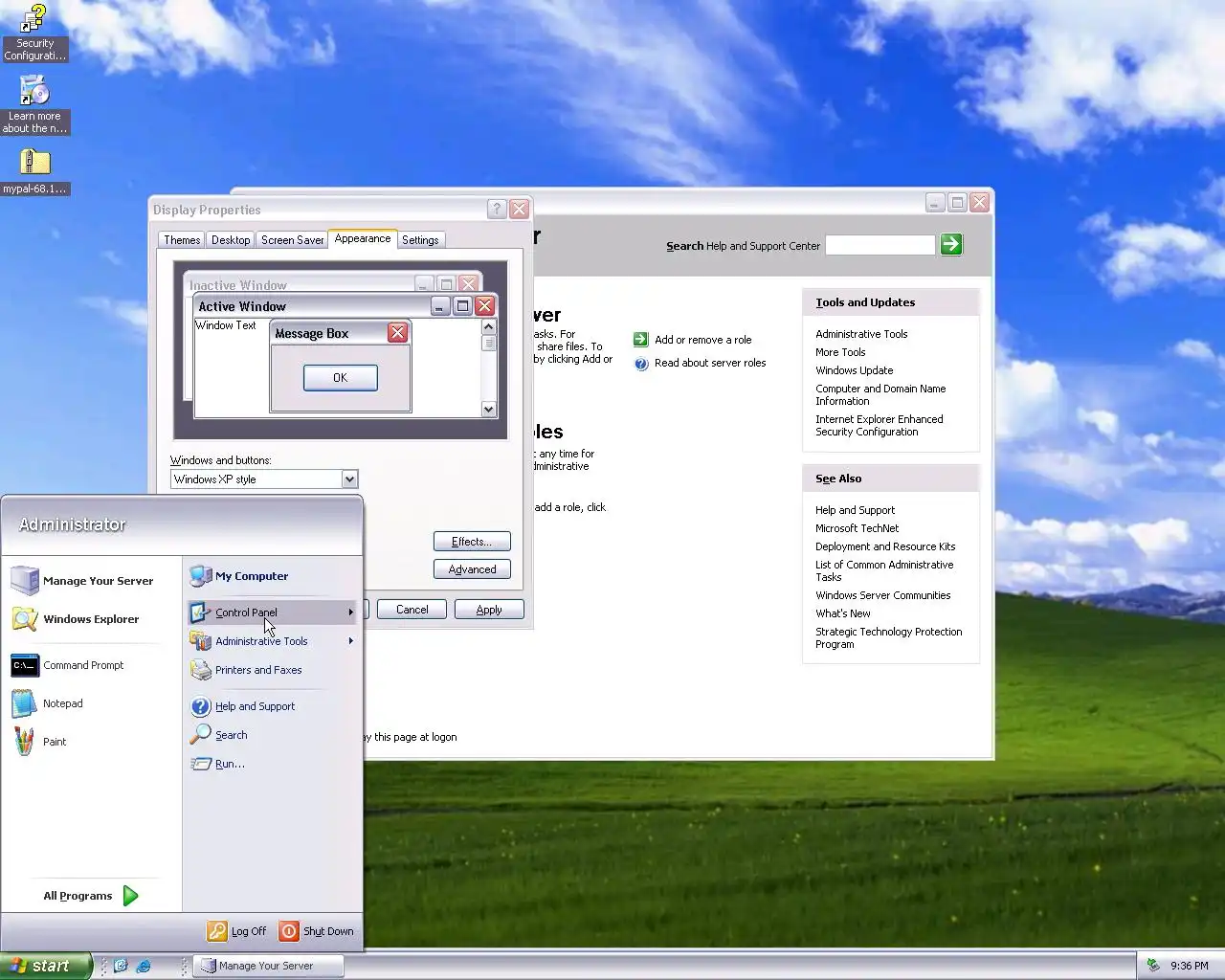1225x980 pixels.
Task: Open the Windows and buttons style dropdown
Action: click(x=349, y=479)
